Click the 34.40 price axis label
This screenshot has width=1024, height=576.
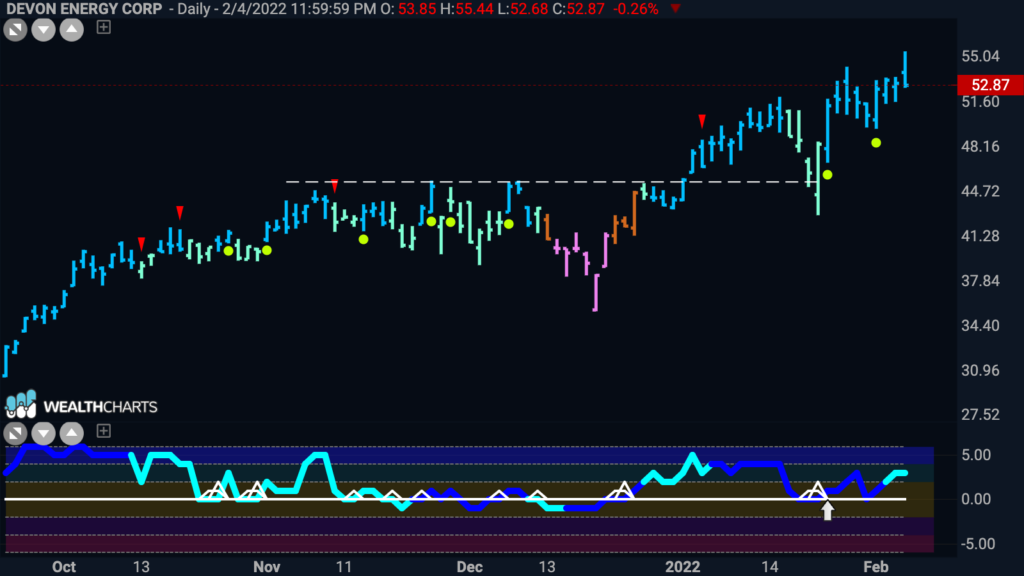click(x=980, y=325)
